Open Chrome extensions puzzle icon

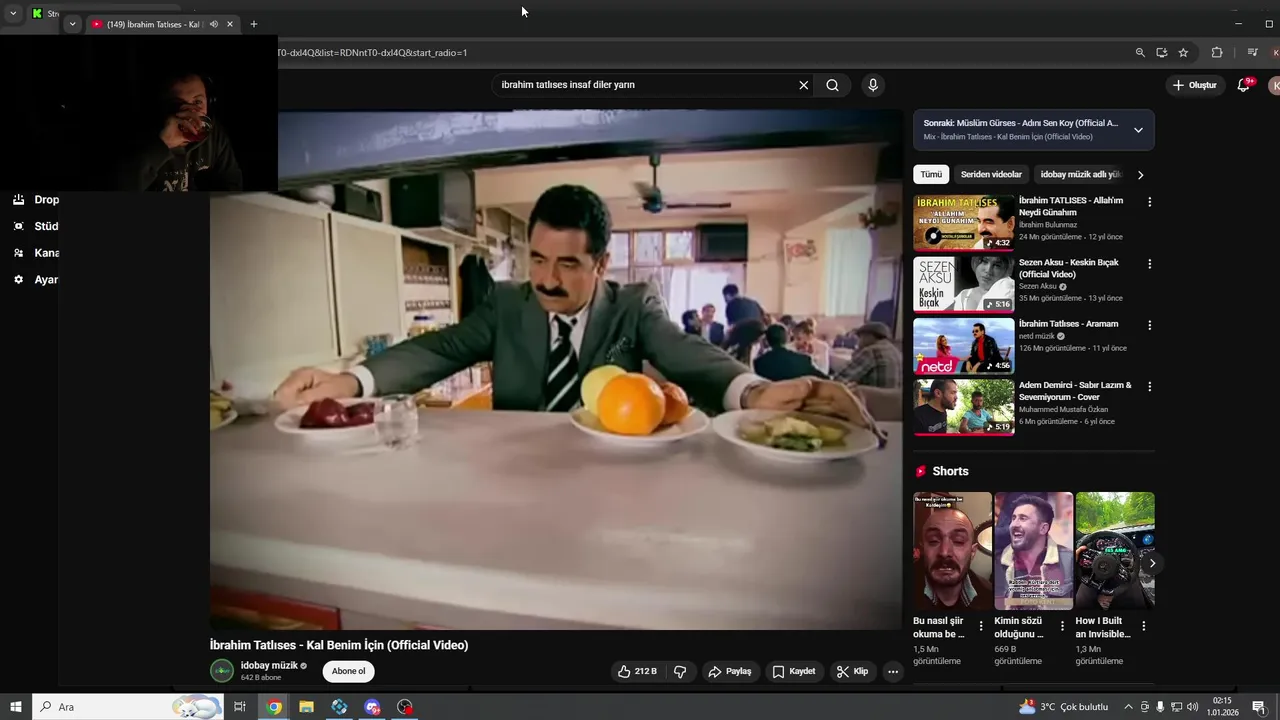1217,53
